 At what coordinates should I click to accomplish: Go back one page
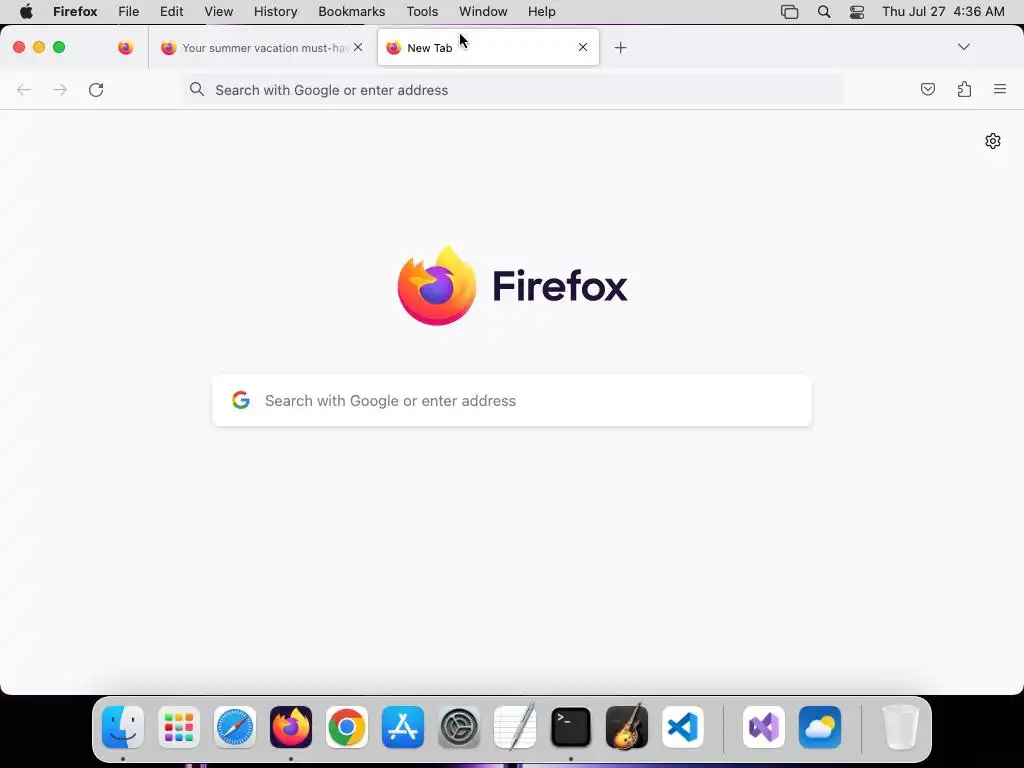[24, 89]
